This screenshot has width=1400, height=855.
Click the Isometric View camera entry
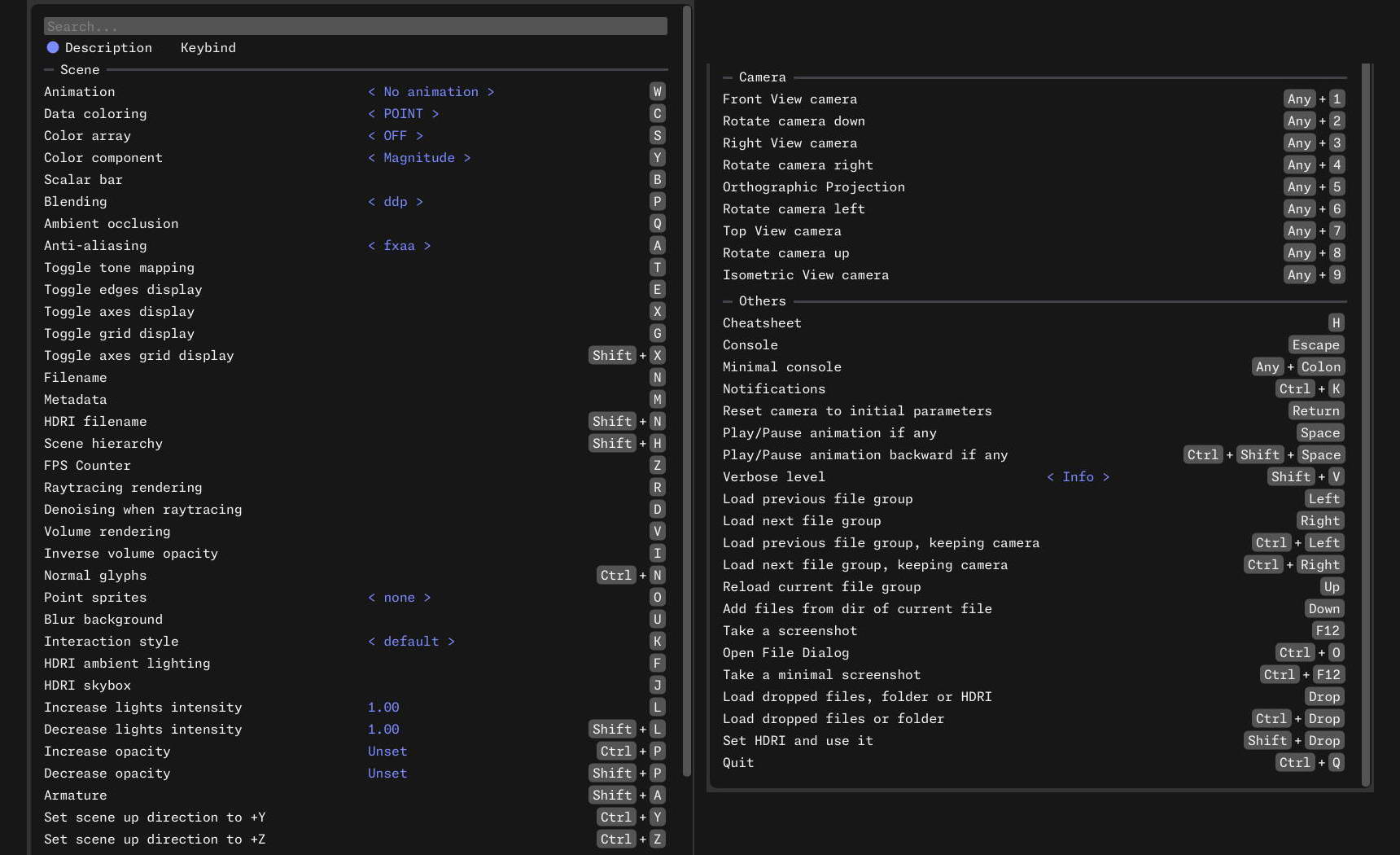pyautogui.click(x=806, y=275)
